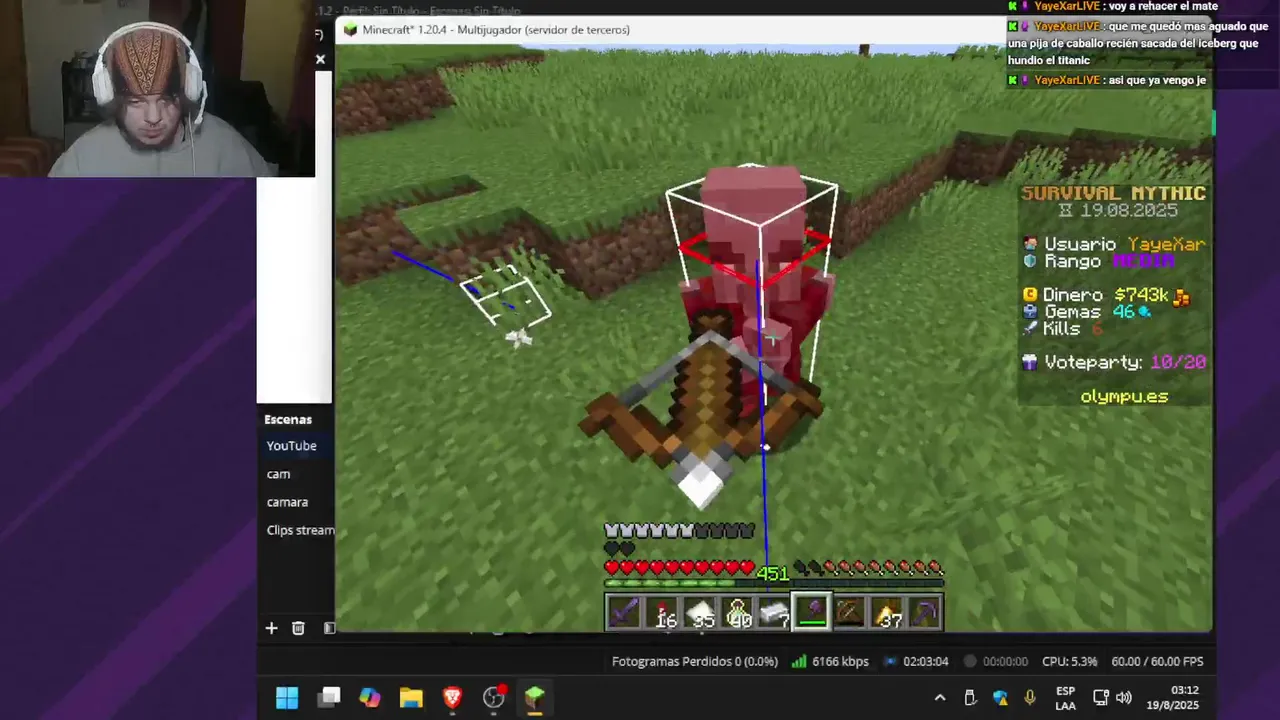Show hidden system tray icons
Screen dimensions: 1280x720
[940, 698]
